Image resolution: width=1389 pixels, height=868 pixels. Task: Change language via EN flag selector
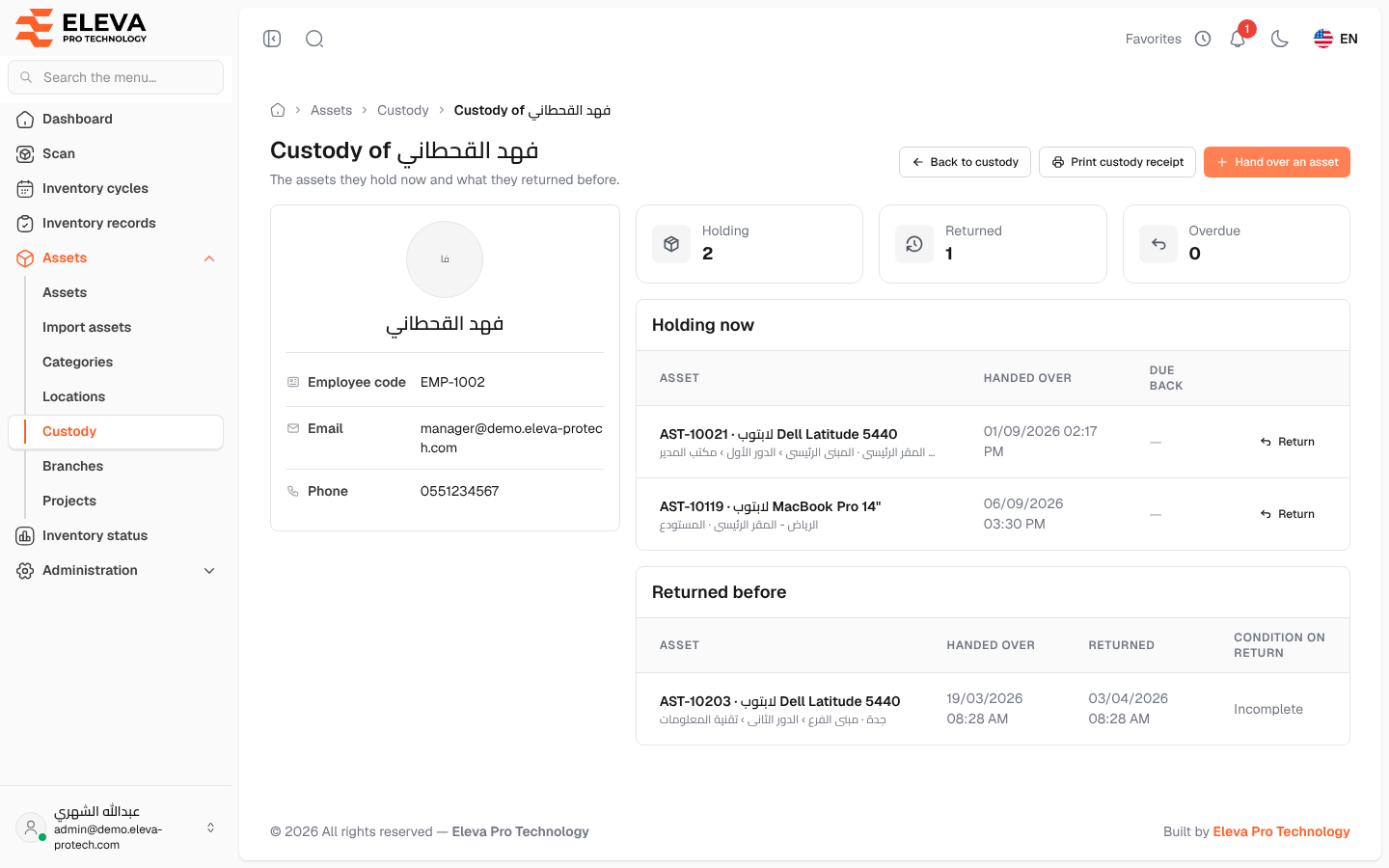click(x=1336, y=39)
